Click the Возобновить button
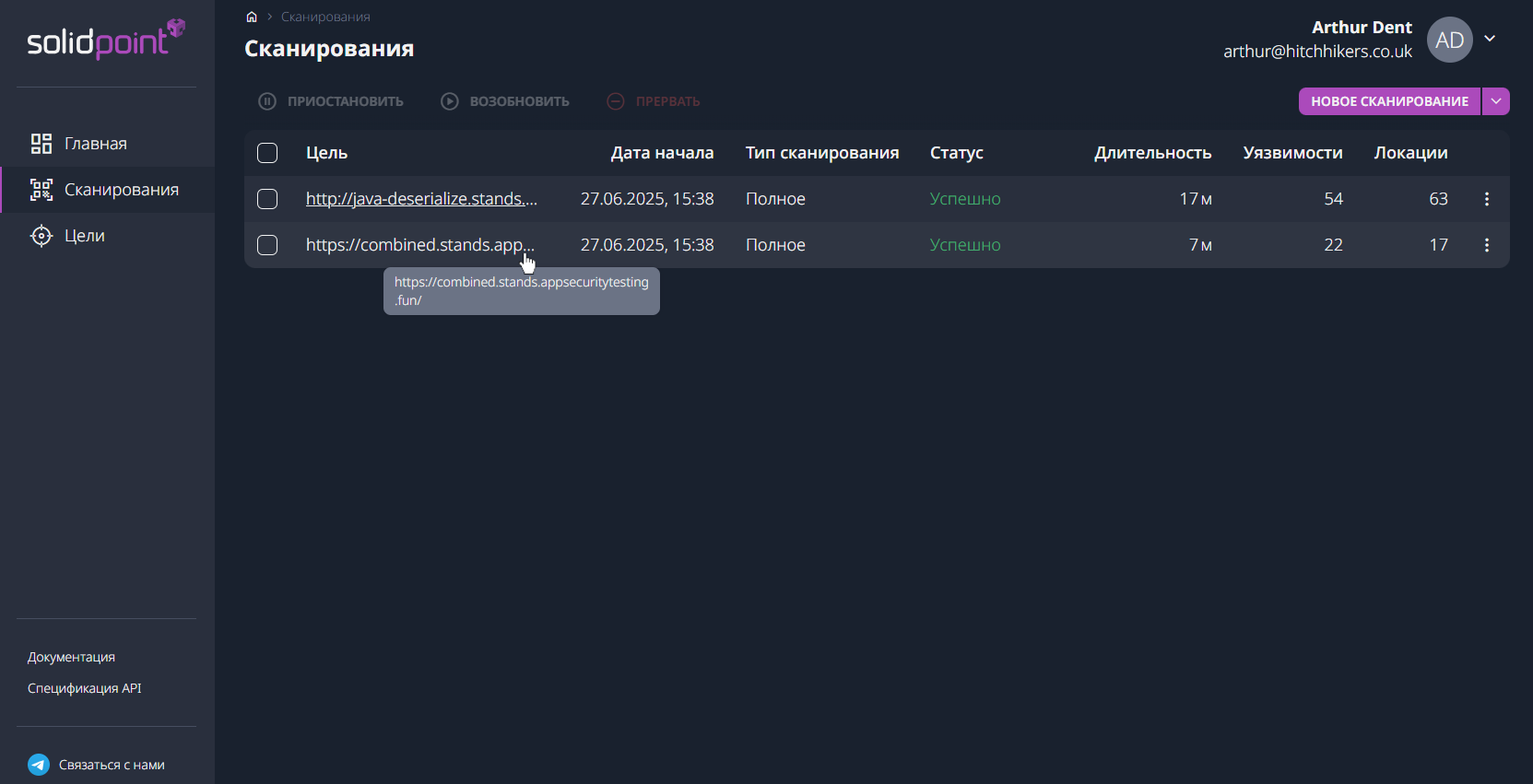The image size is (1533, 784). pos(505,101)
